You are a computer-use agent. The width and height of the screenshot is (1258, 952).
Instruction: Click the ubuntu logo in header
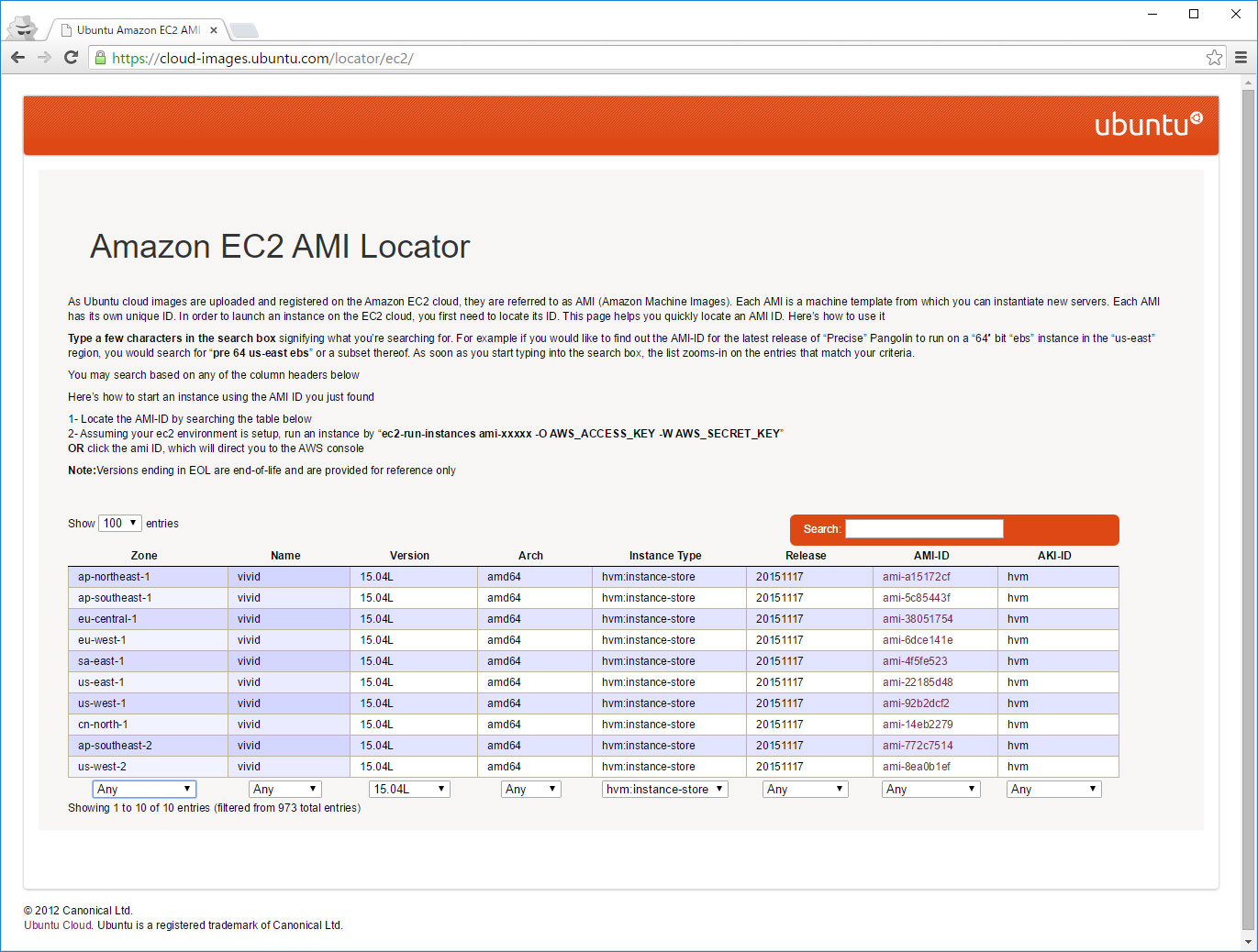coord(1149,124)
